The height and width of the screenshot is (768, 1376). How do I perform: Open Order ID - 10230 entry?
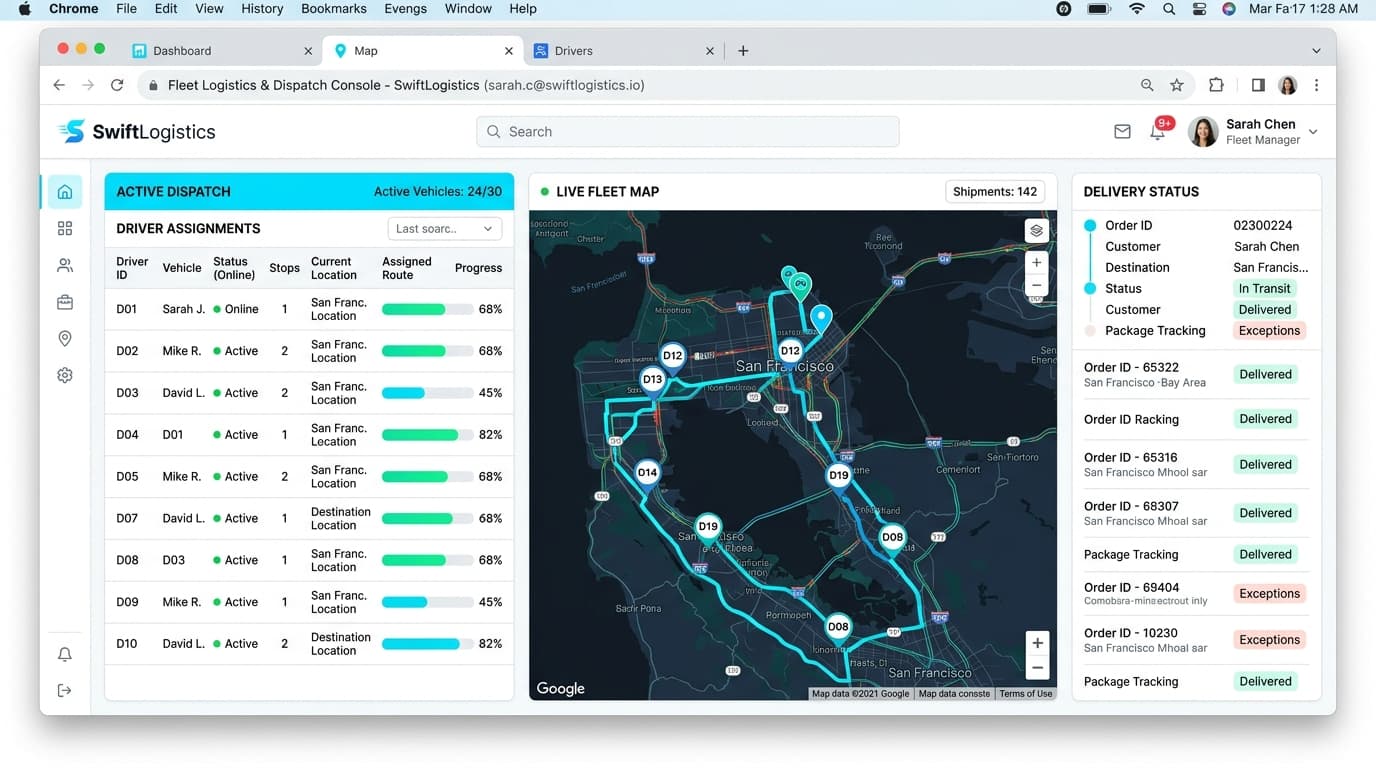(x=1196, y=640)
